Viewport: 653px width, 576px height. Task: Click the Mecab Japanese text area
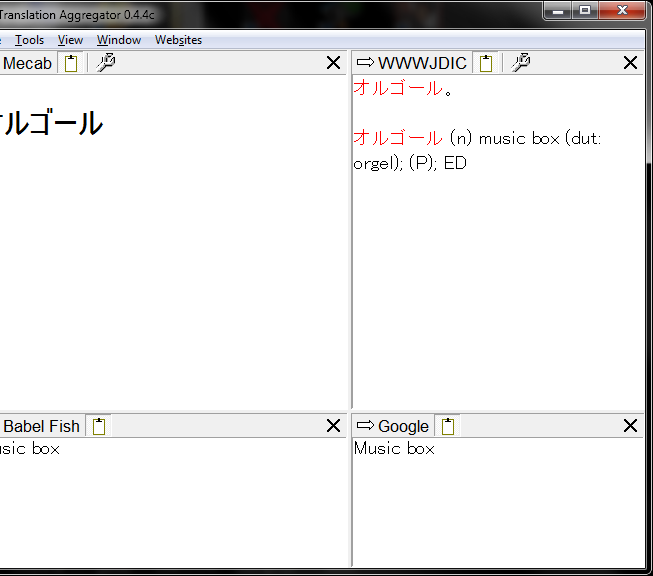[x=50, y=124]
